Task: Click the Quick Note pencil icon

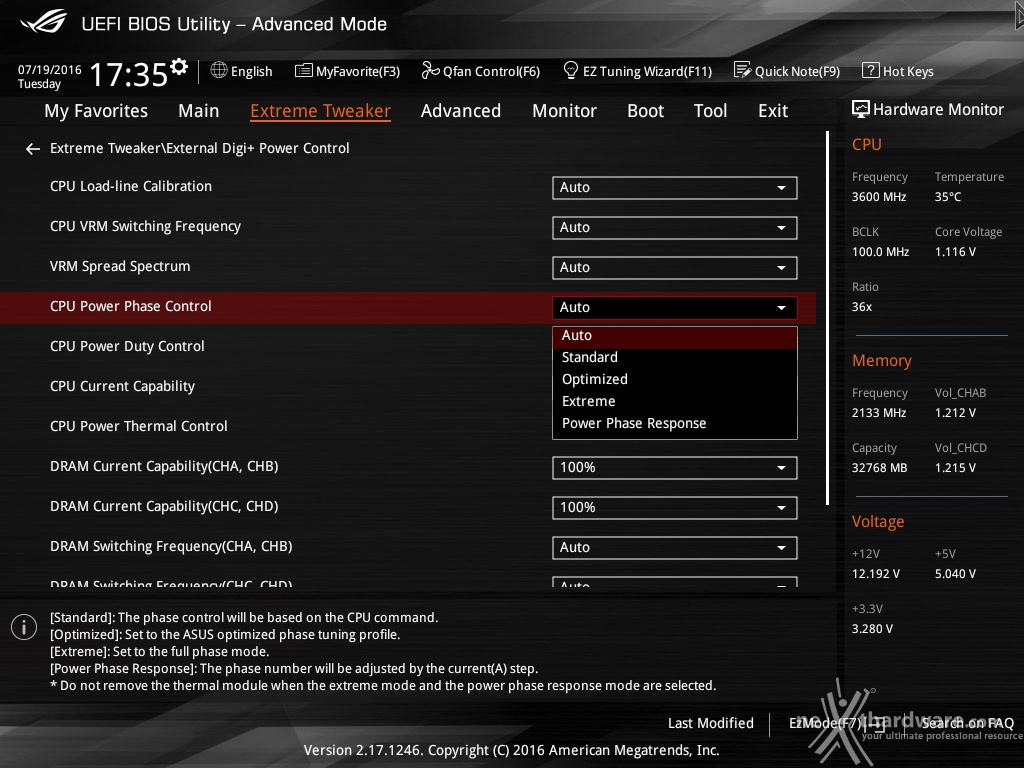Action: coord(742,70)
